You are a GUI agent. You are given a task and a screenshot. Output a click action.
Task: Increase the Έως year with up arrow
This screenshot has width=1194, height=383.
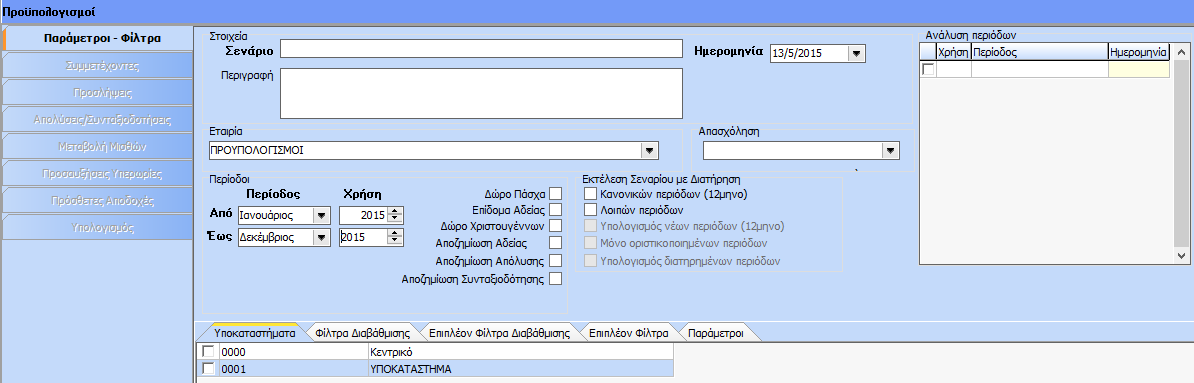point(394,233)
